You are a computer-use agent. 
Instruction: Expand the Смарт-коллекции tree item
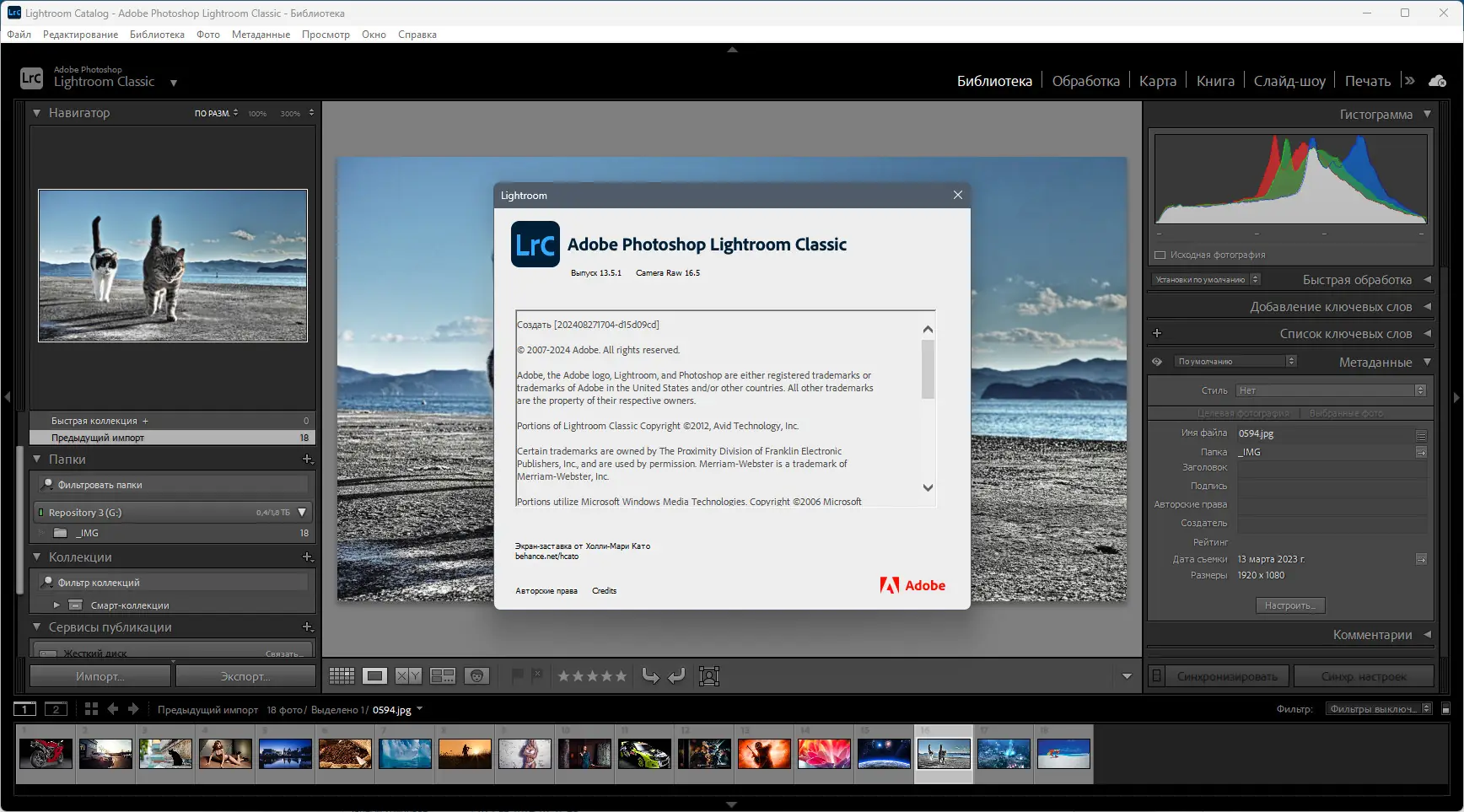[57, 605]
